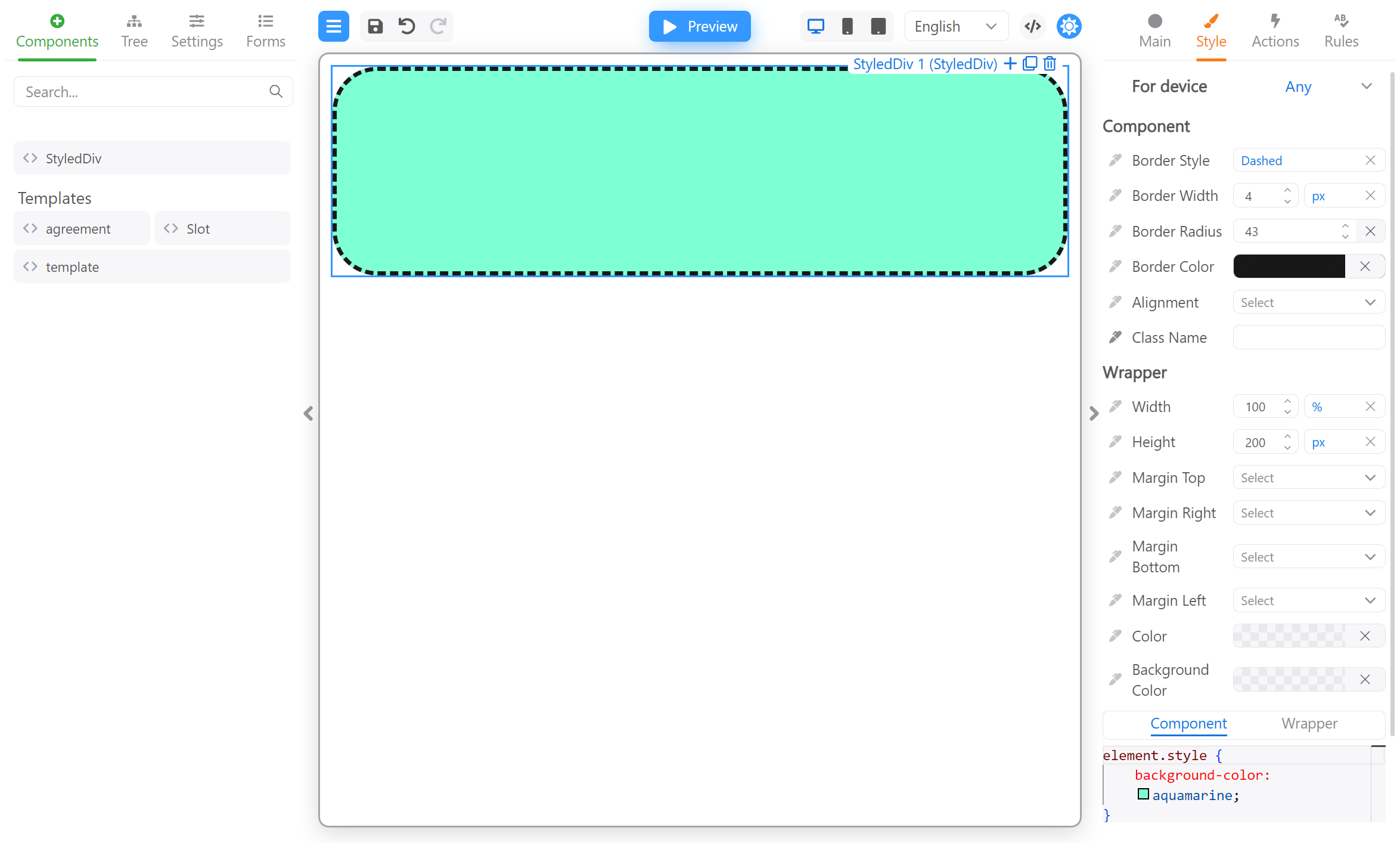The height and width of the screenshot is (843, 1400).
Task: Collapse the right panel with the arrow
Action: [1093, 413]
